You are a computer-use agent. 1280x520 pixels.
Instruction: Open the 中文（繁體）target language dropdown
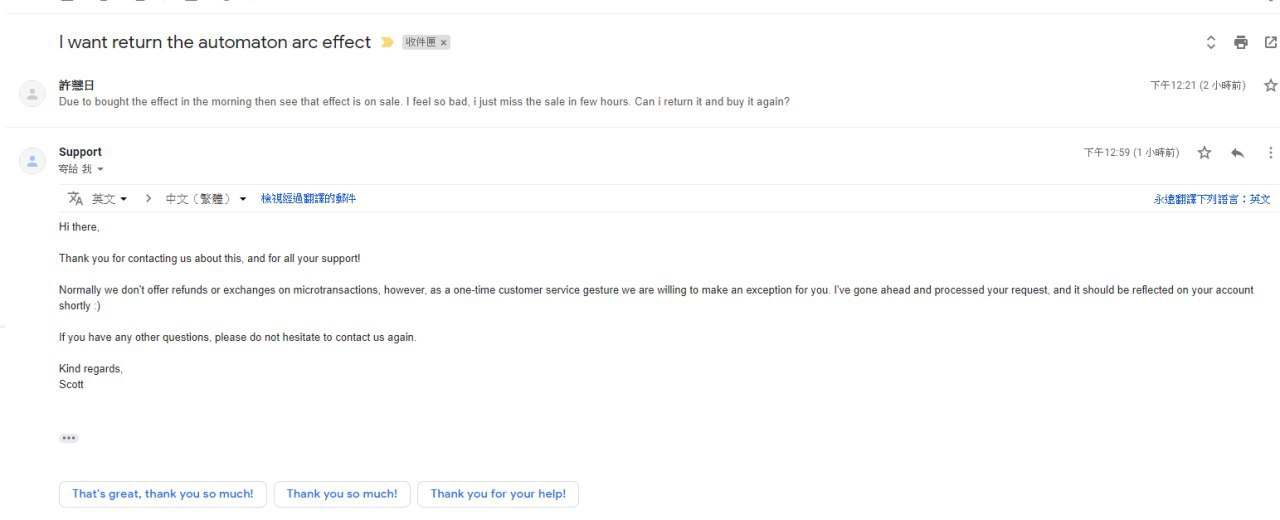pyautogui.click(x=205, y=199)
